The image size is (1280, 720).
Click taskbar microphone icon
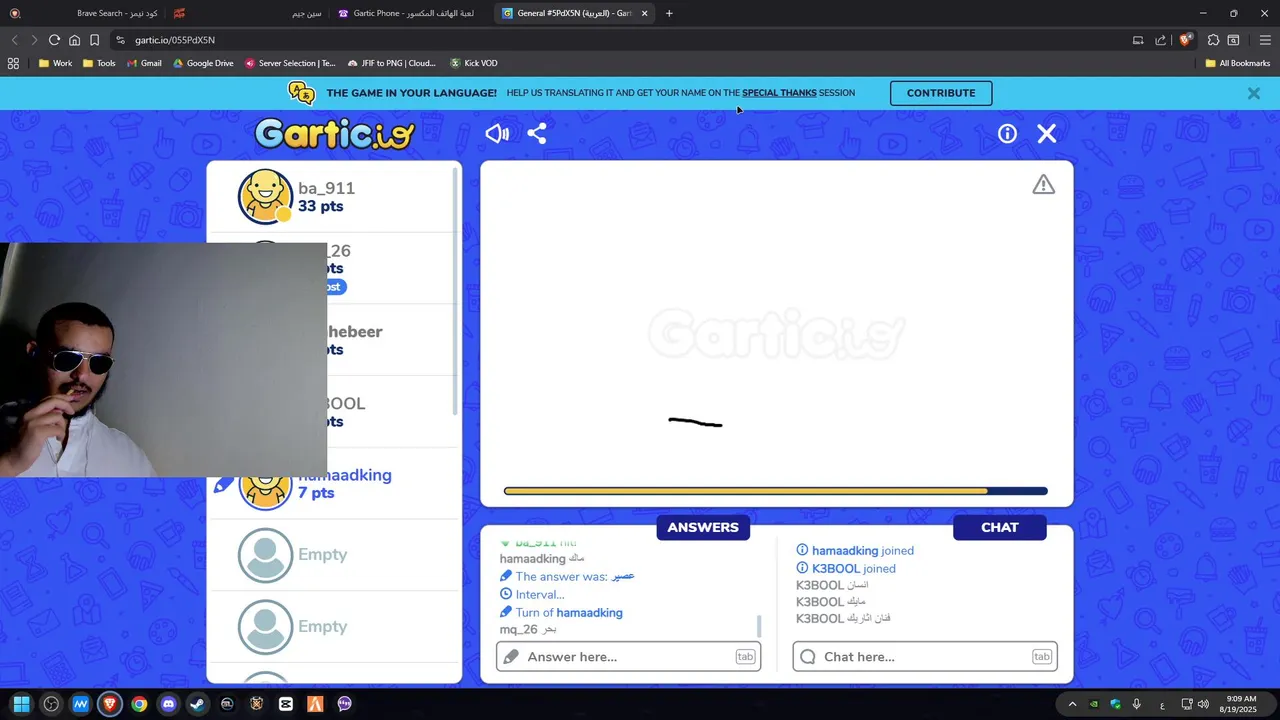coord(1136,704)
